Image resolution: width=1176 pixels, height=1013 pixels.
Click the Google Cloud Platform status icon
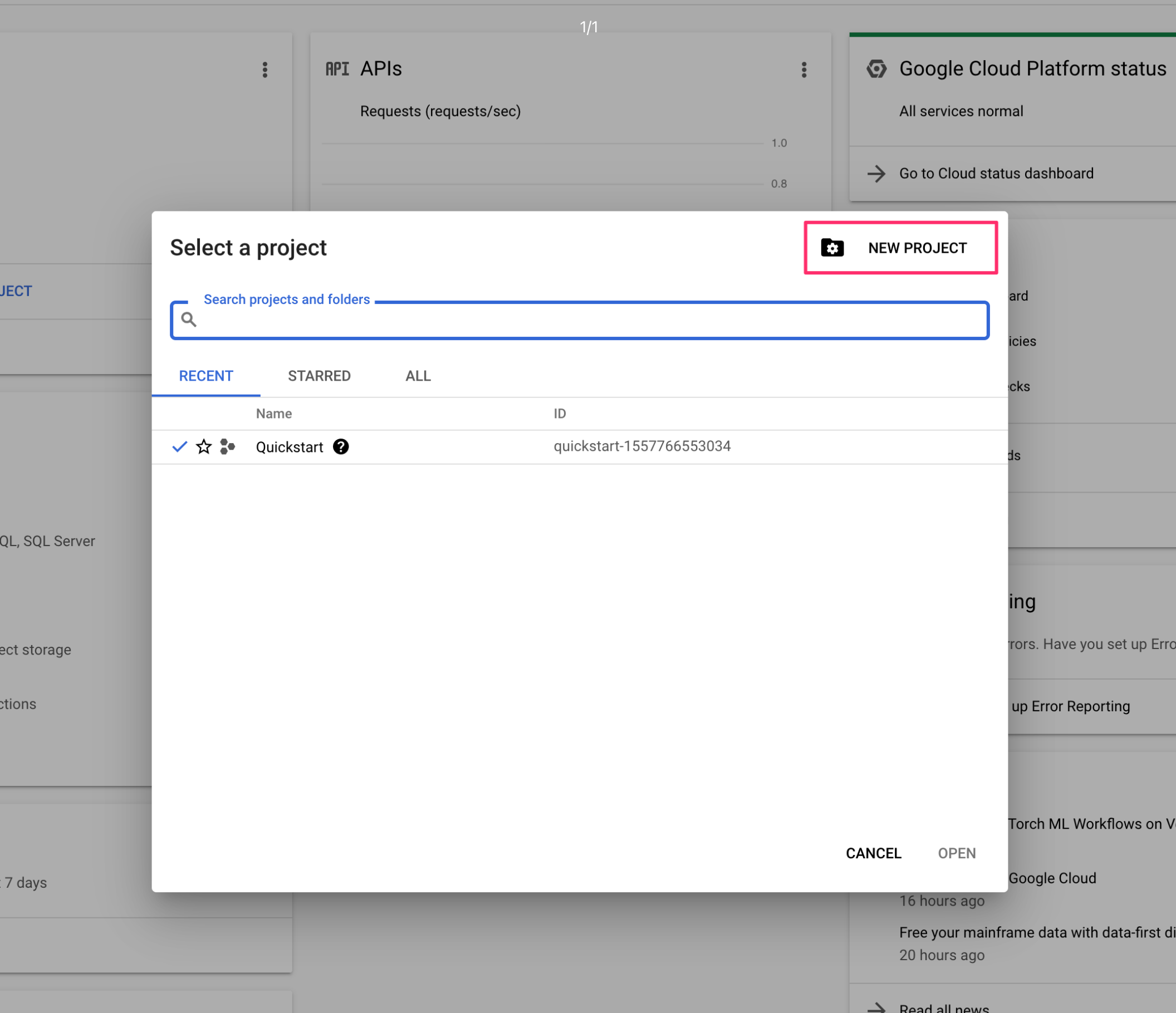click(x=876, y=69)
